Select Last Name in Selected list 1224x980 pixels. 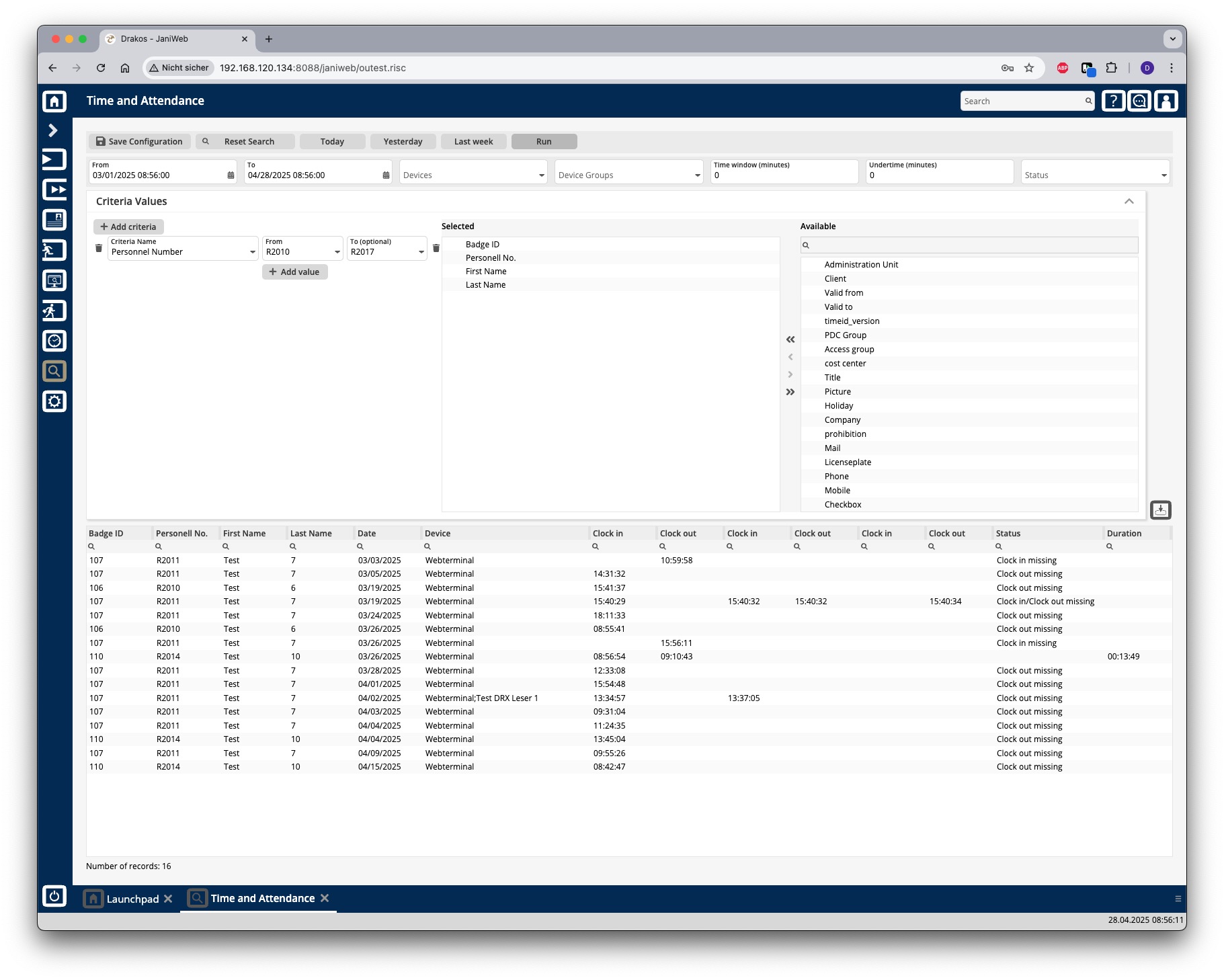coord(610,285)
